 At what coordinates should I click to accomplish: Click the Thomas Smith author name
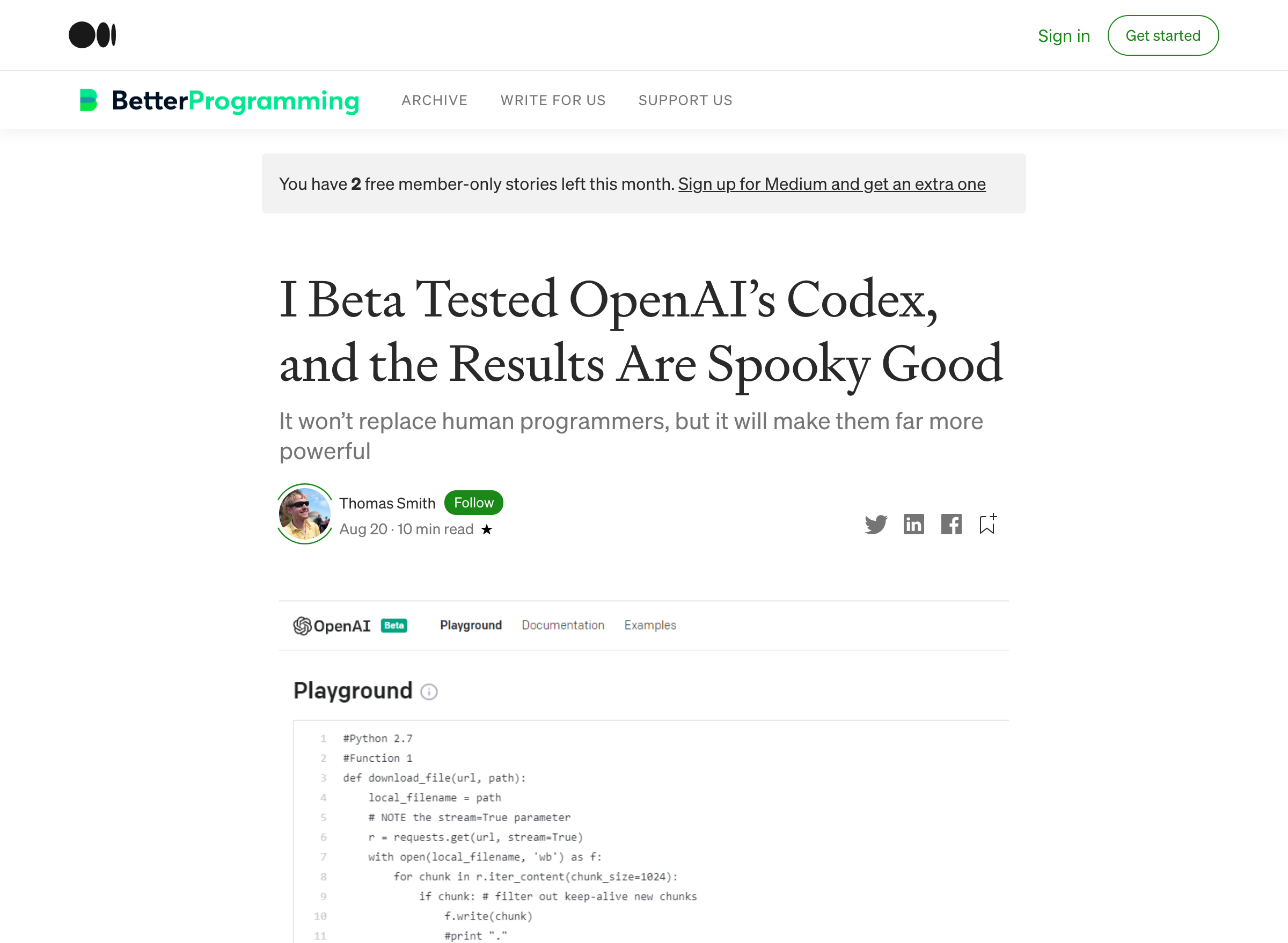pyautogui.click(x=387, y=504)
